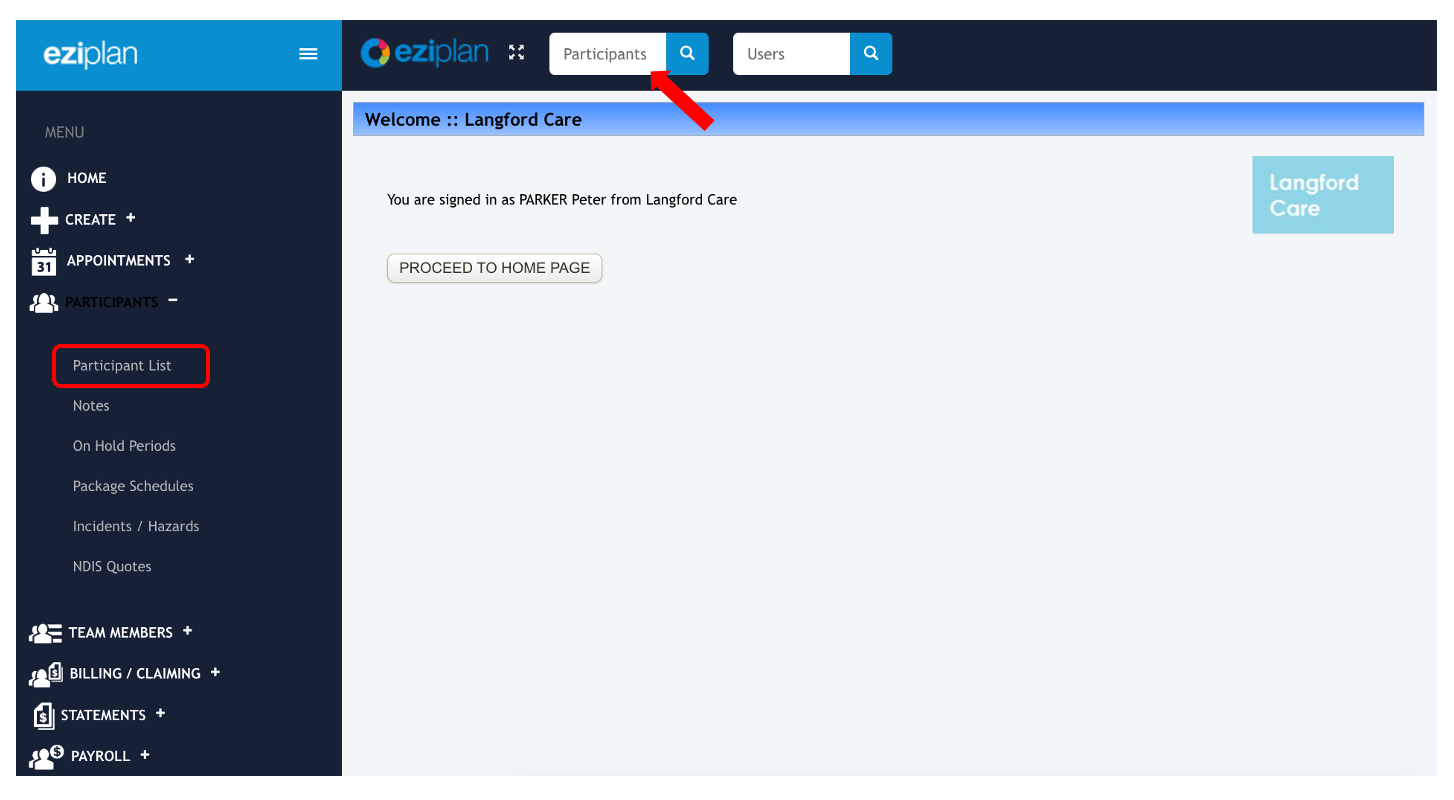Click the Statements dollar document icon
Screen dimensions: 1454x800
coord(43,716)
